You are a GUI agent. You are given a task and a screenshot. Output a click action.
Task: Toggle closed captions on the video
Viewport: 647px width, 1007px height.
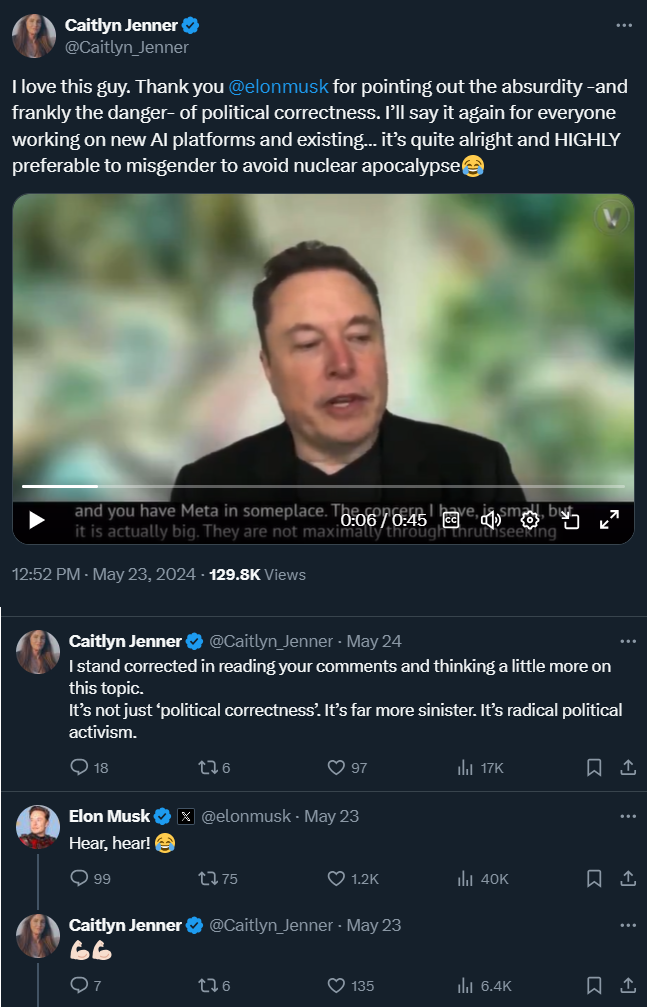pyautogui.click(x=451, y=520)
